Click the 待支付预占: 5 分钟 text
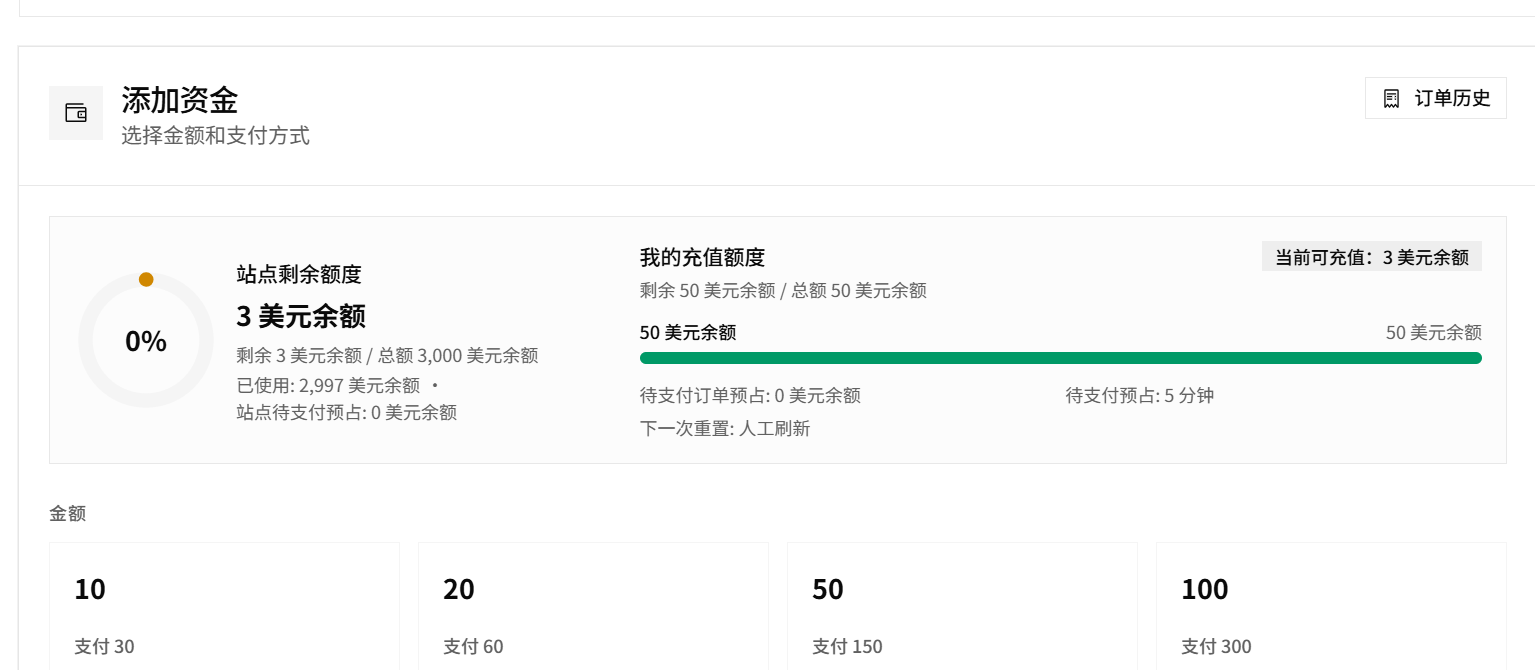 click(x=1140, y=395)
